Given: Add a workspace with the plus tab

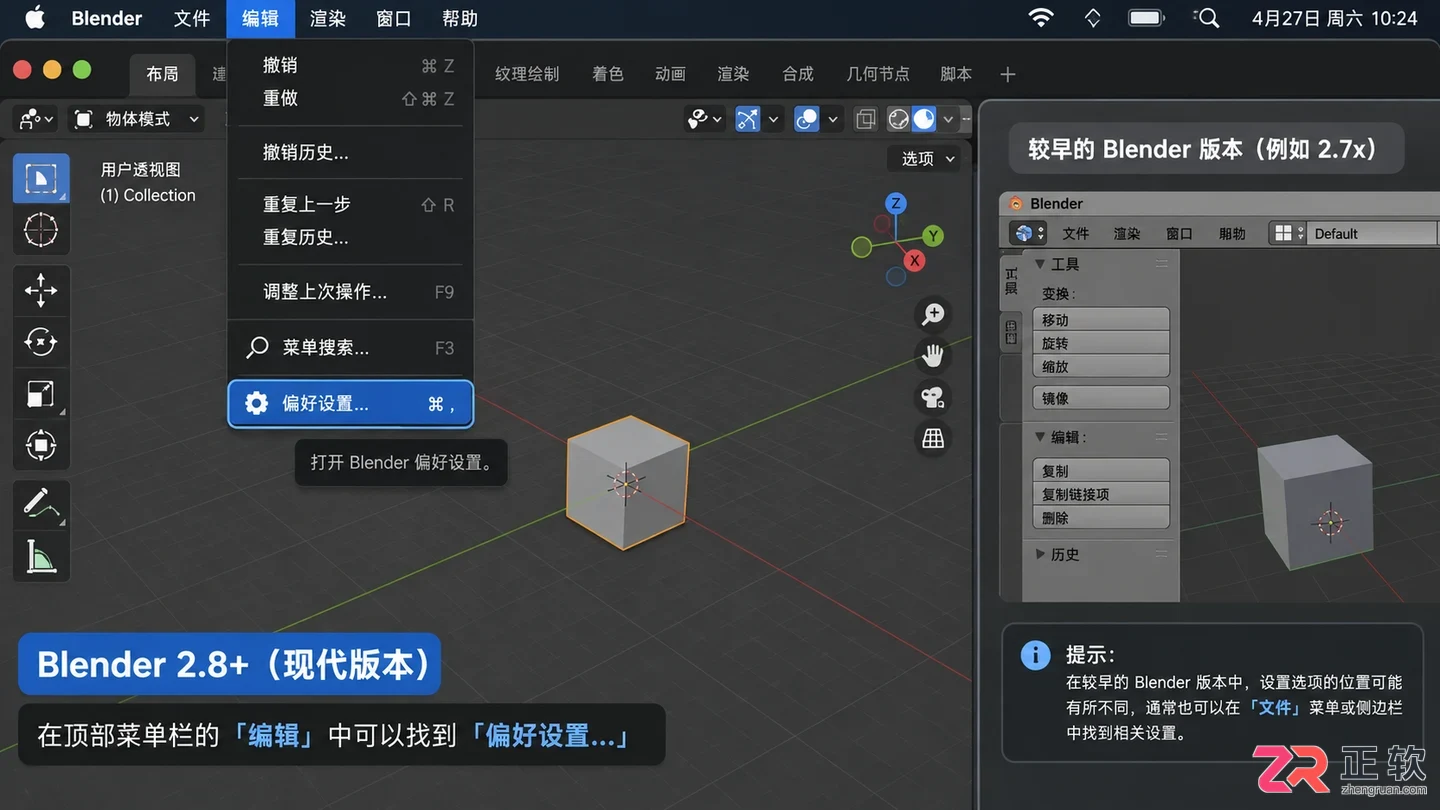Looking at the screenshot, I should point(1008,74).
